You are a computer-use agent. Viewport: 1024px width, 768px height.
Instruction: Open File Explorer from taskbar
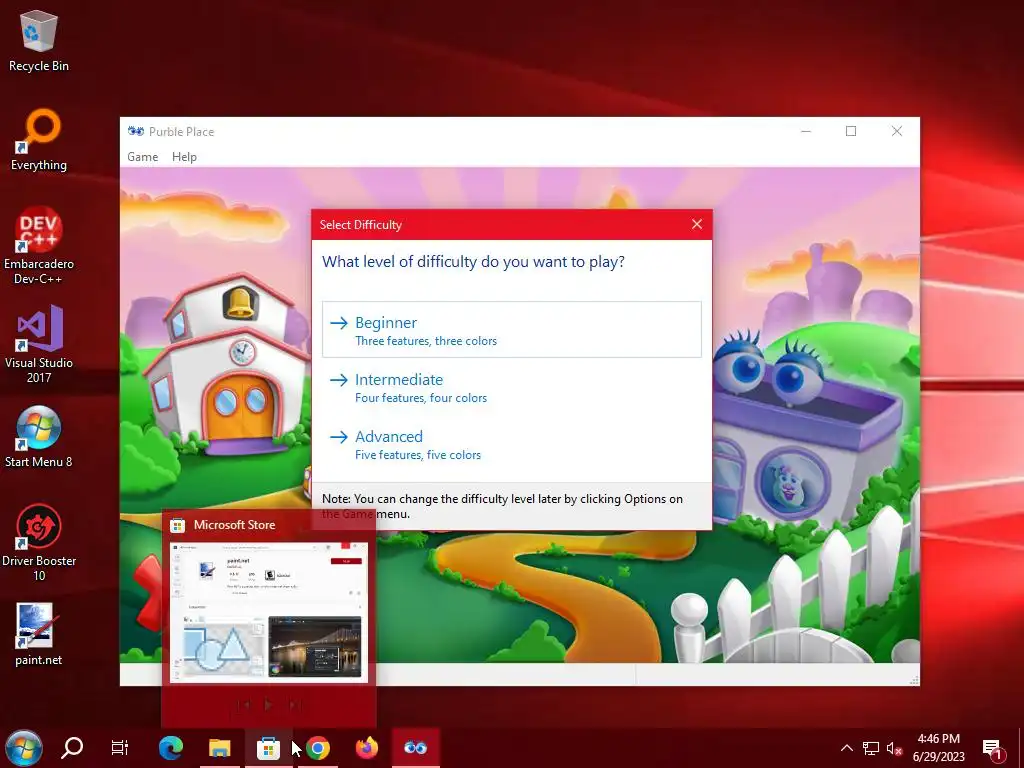pos(219,748)
